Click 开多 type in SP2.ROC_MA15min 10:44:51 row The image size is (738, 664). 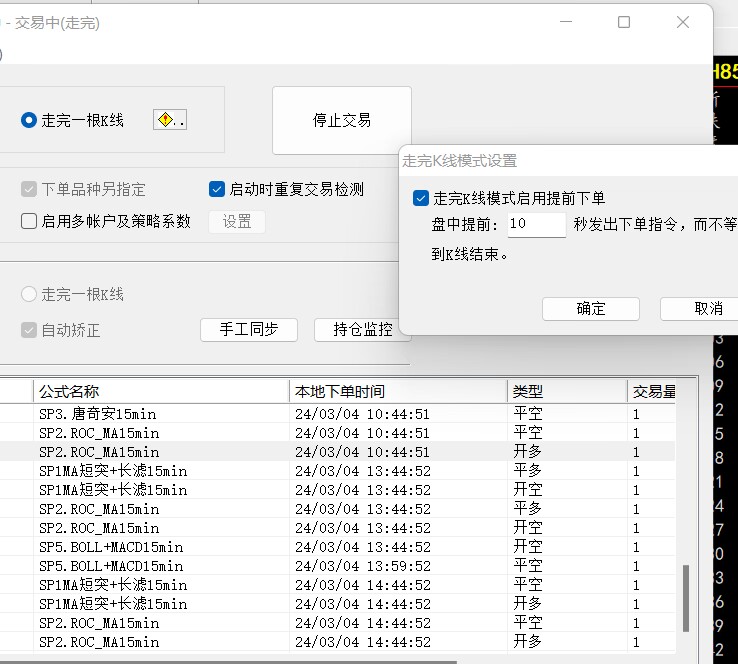(x=528, y=452)
